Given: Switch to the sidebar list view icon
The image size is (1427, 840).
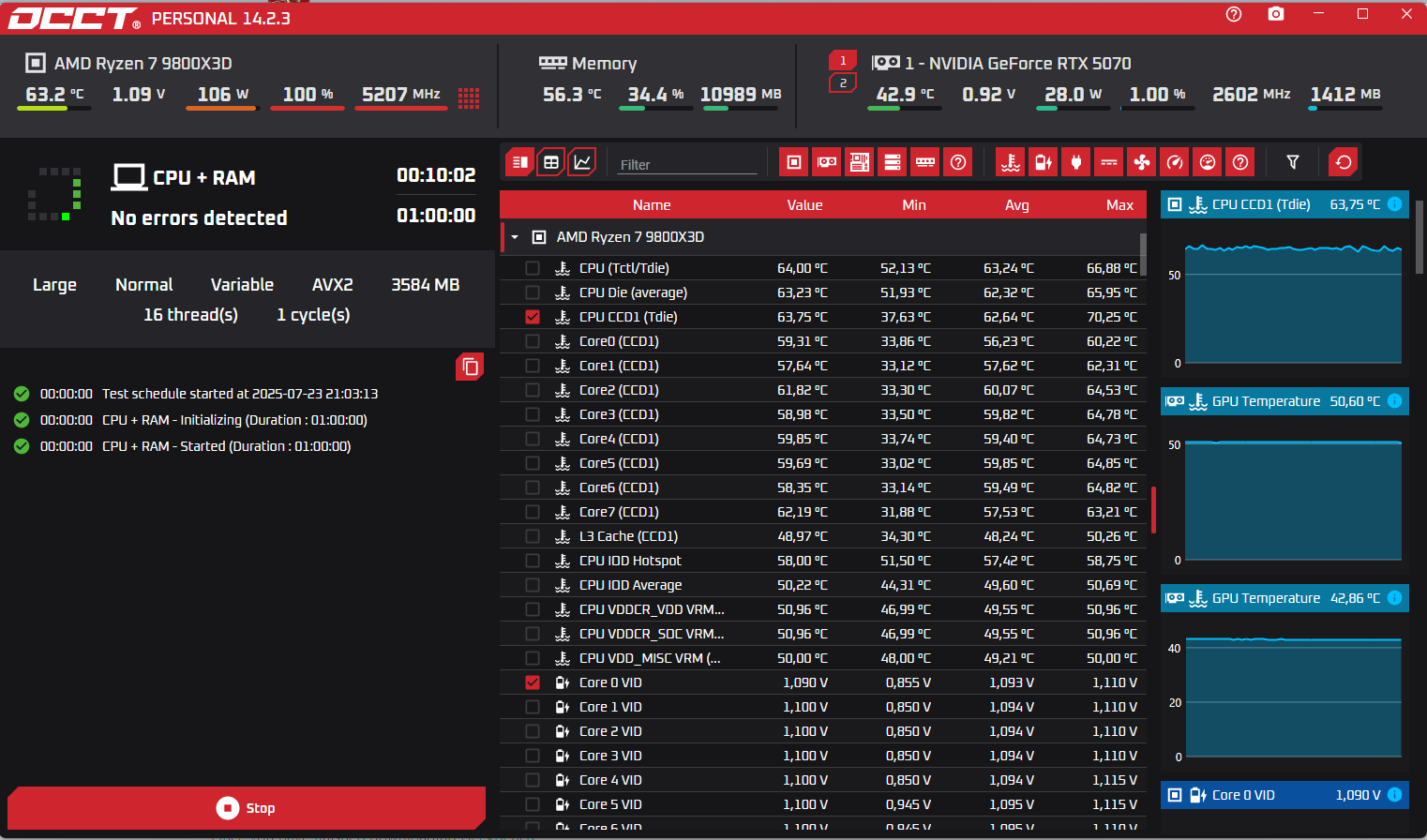Looking at the screenshot, I should [x=520, y=162].
